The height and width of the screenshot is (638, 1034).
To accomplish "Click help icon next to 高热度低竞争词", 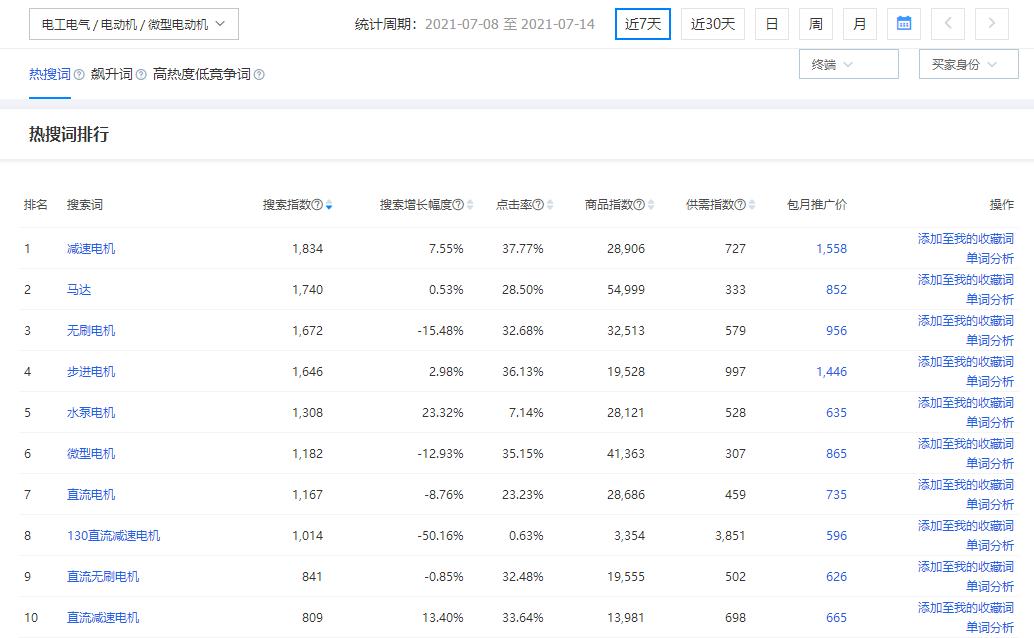I will coord(259,75).
